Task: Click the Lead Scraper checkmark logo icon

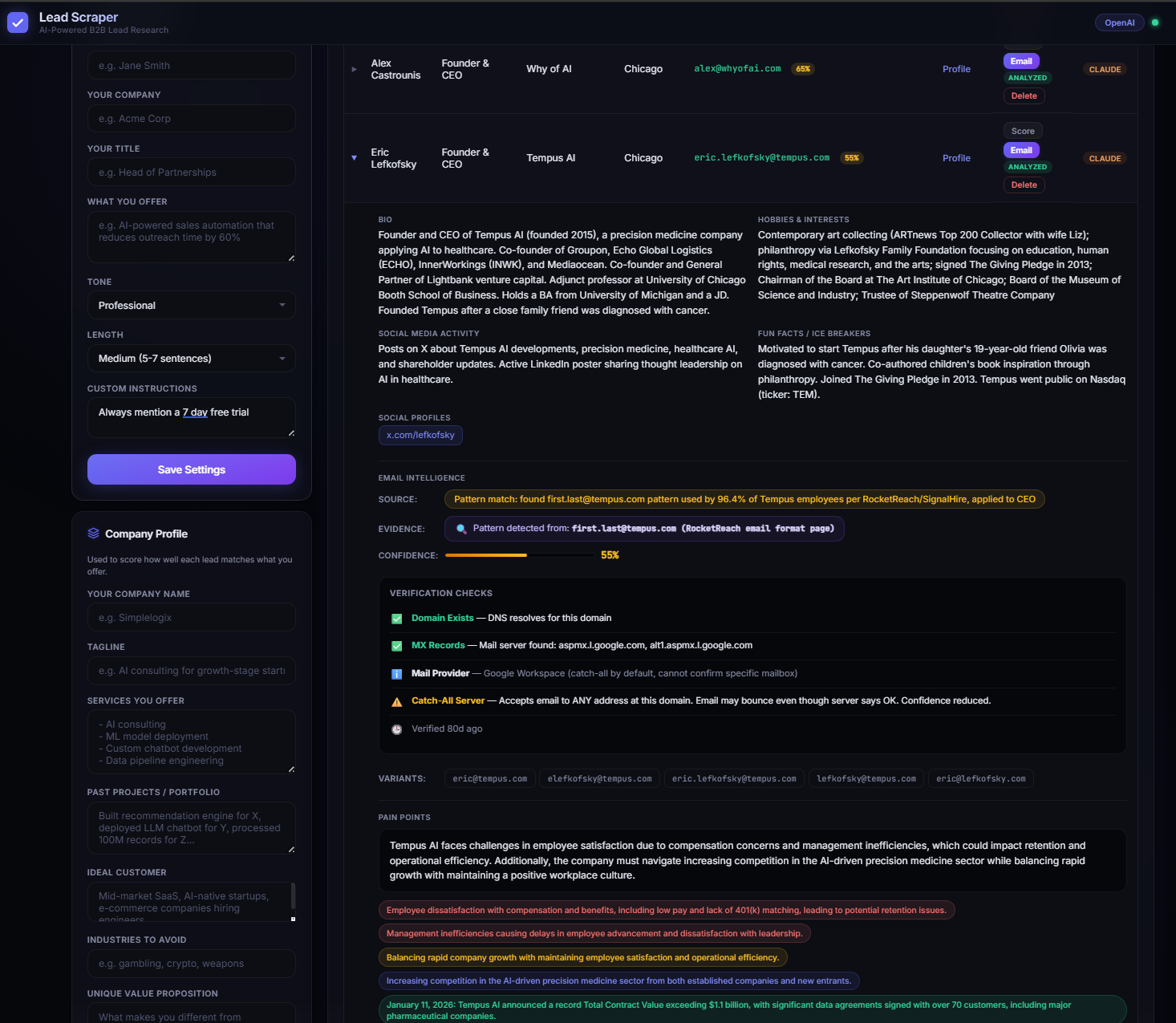Action: (18, 22)
